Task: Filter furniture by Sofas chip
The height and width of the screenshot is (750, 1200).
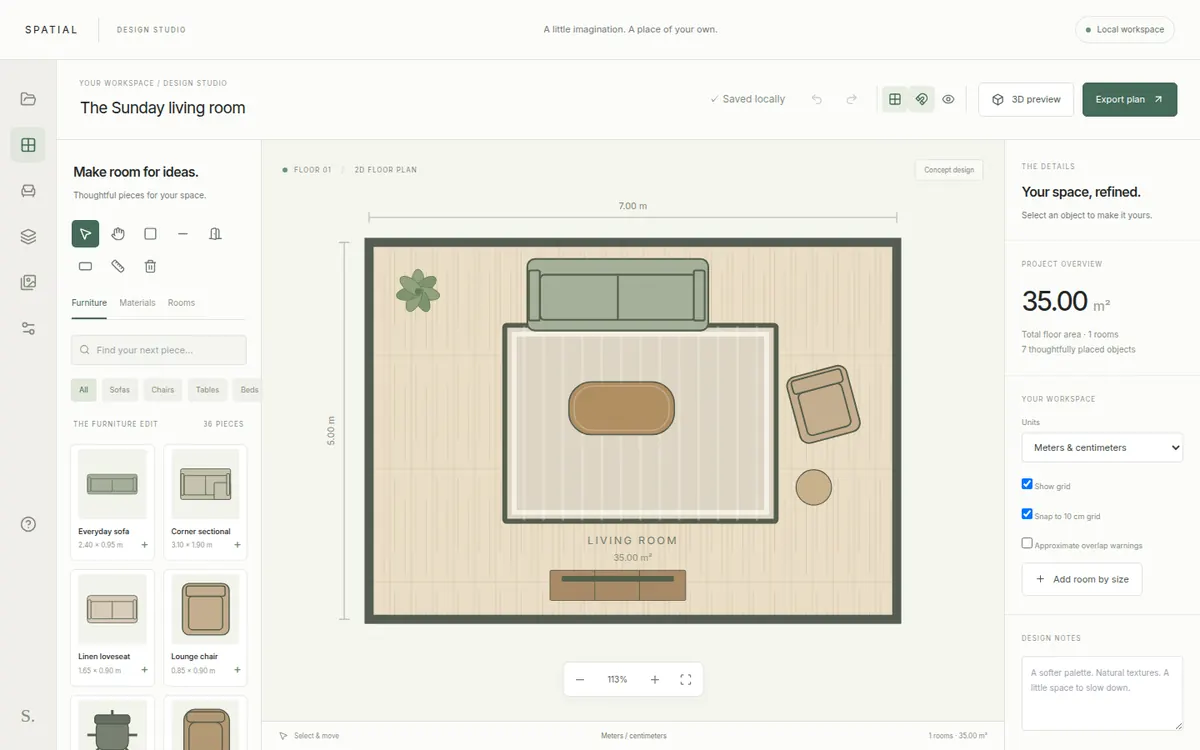Action: [120, 390]
